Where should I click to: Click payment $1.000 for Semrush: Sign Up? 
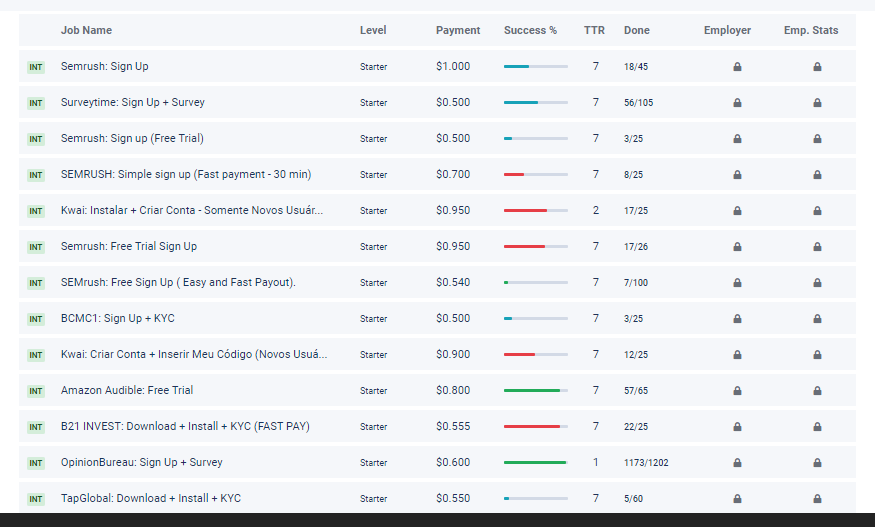(453, 66)
